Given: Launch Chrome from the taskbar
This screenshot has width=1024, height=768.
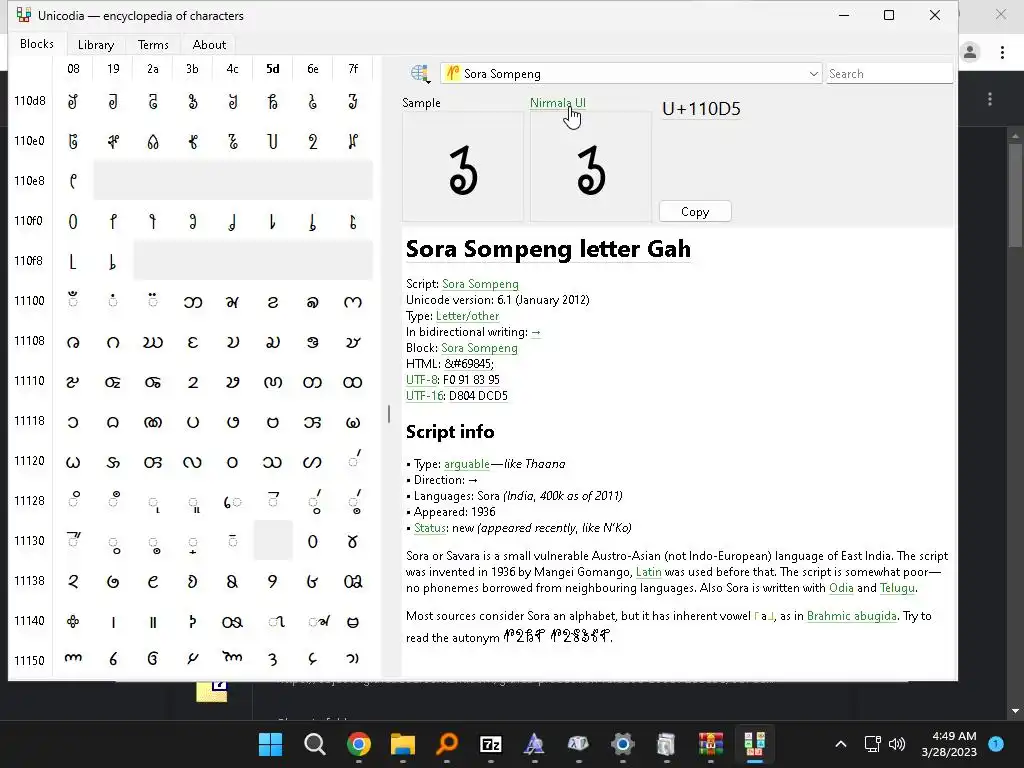Looking at the screenshot, I should click(359, 744).
